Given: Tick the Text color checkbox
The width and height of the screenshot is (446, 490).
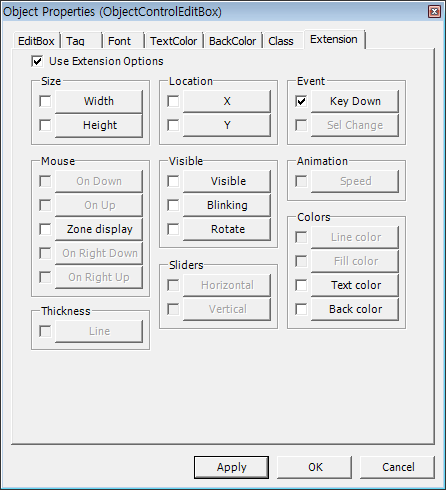Looking at the screenshot, I should pyautogui.click(x=301, y=285).
